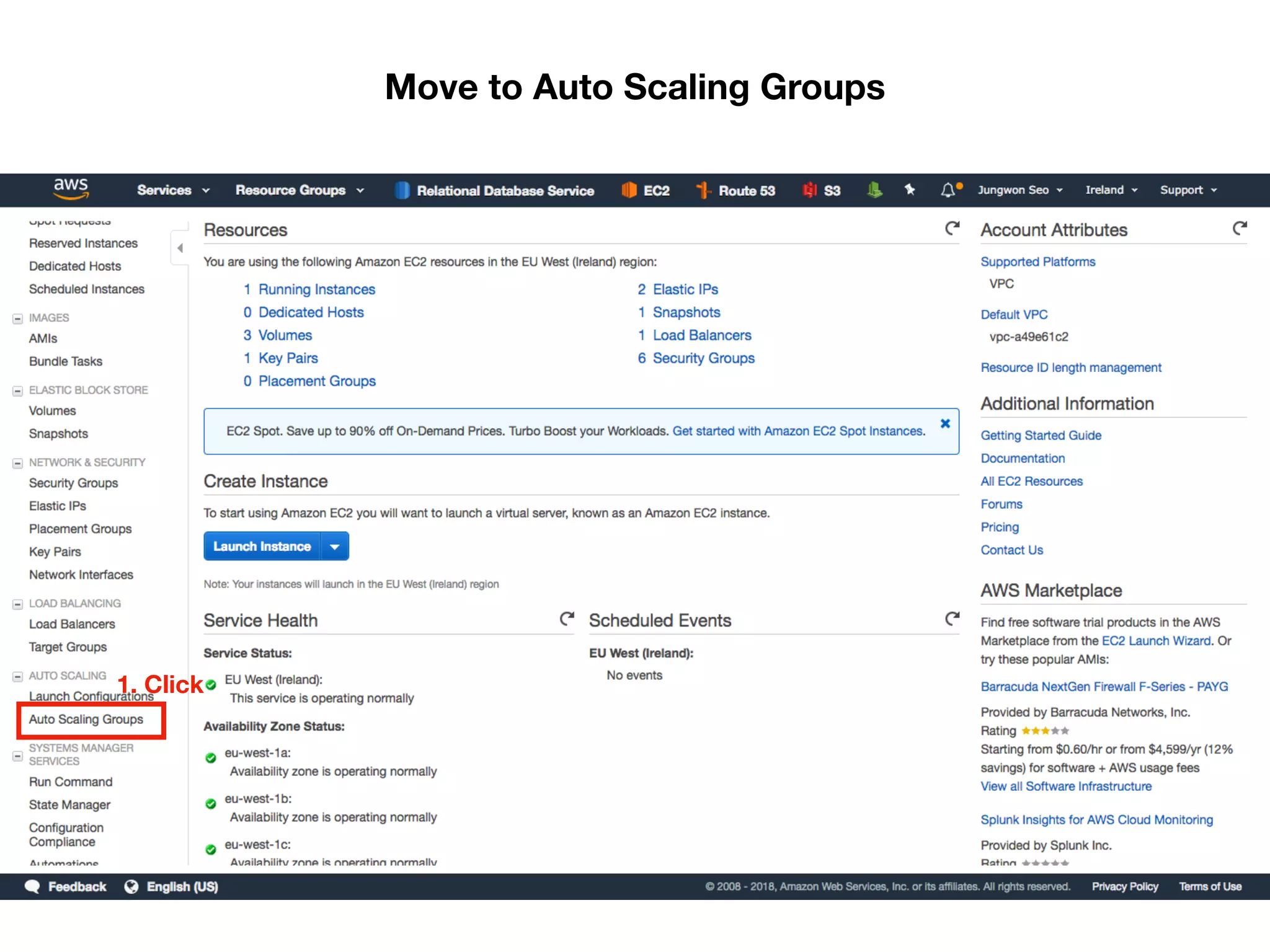Click the green Elastic Beanstalk shortcut icon
This screenshot has width=1270, height=952.
coord(874,190)
